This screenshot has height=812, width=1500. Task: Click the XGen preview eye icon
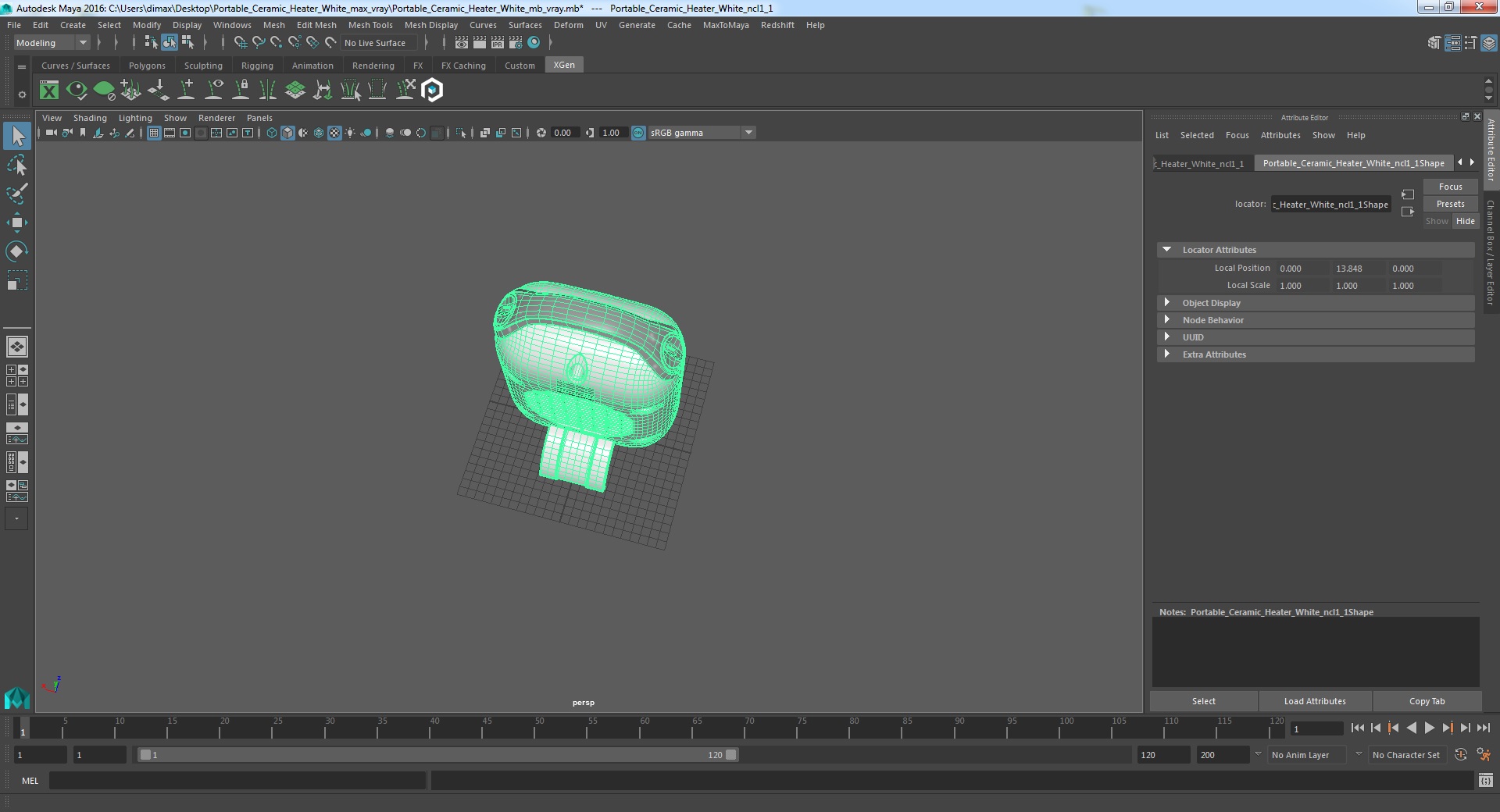(77, 91)
